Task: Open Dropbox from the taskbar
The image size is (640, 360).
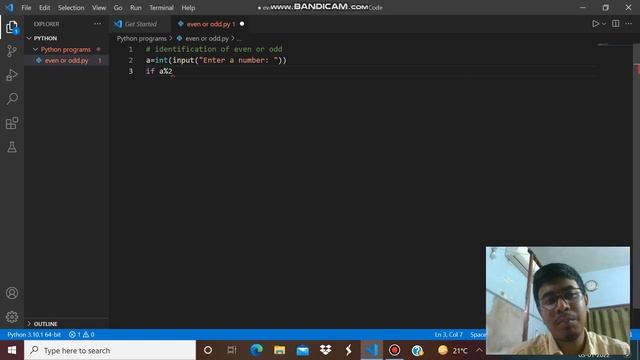Action: click(325, 350)
